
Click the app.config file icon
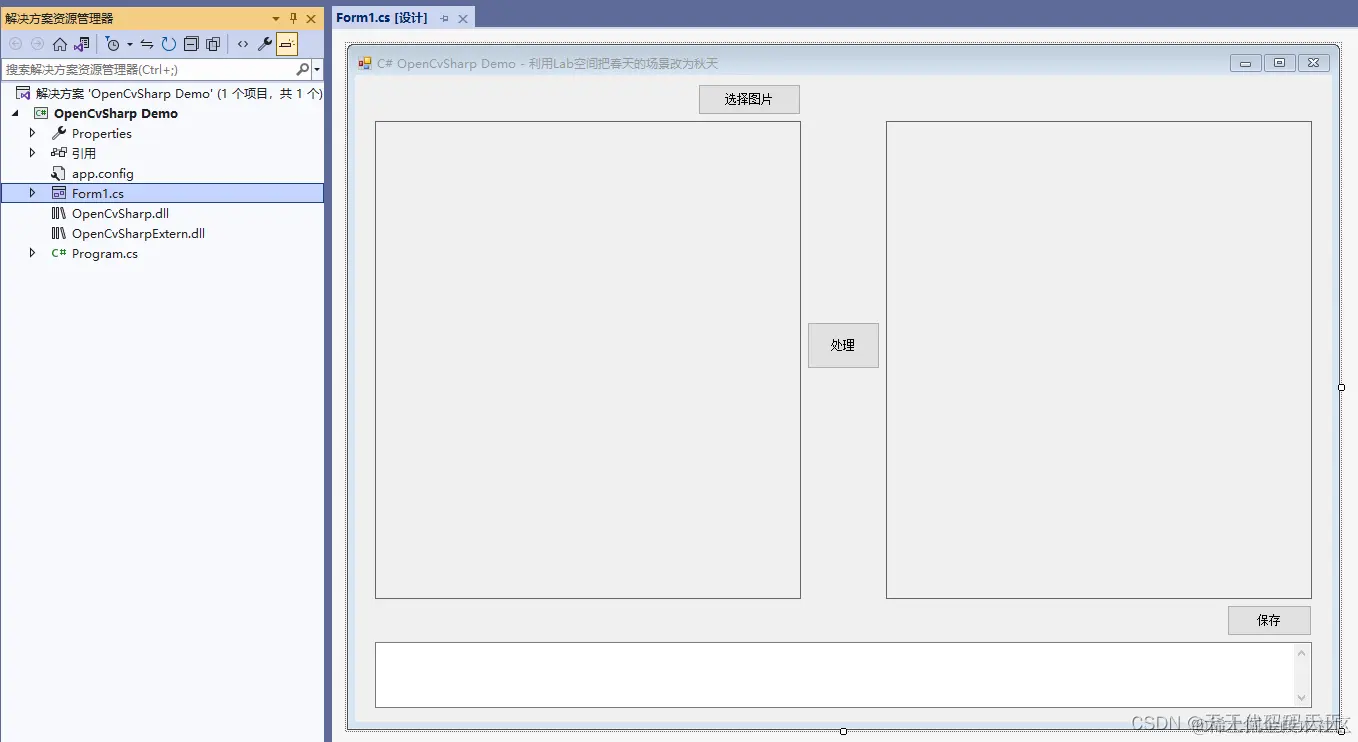point(59,174)
